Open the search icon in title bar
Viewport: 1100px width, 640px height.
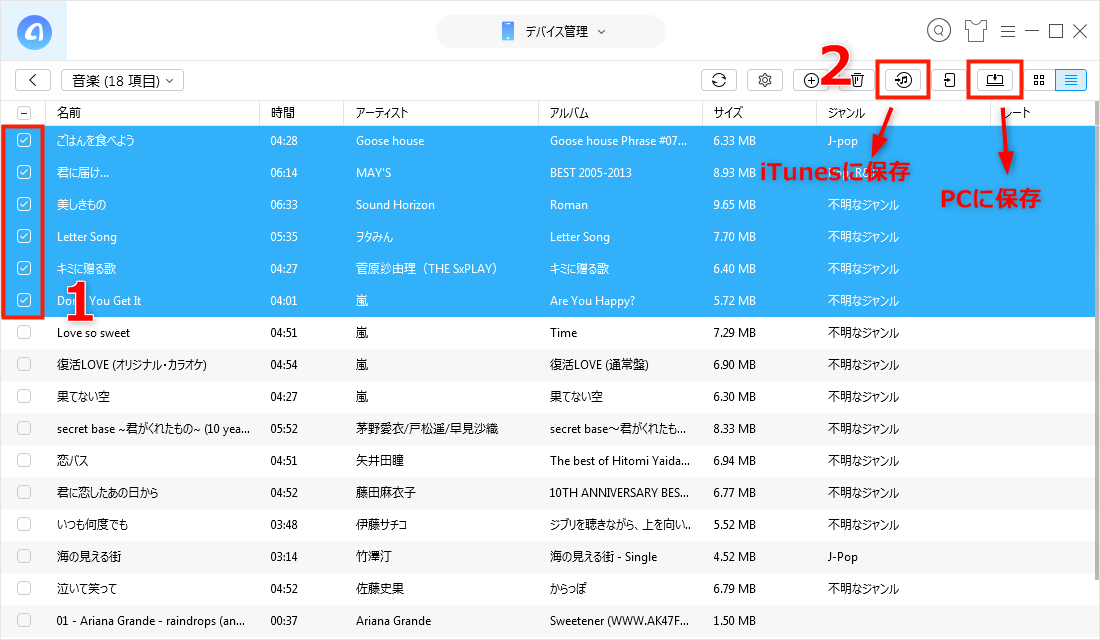[939, 30]
